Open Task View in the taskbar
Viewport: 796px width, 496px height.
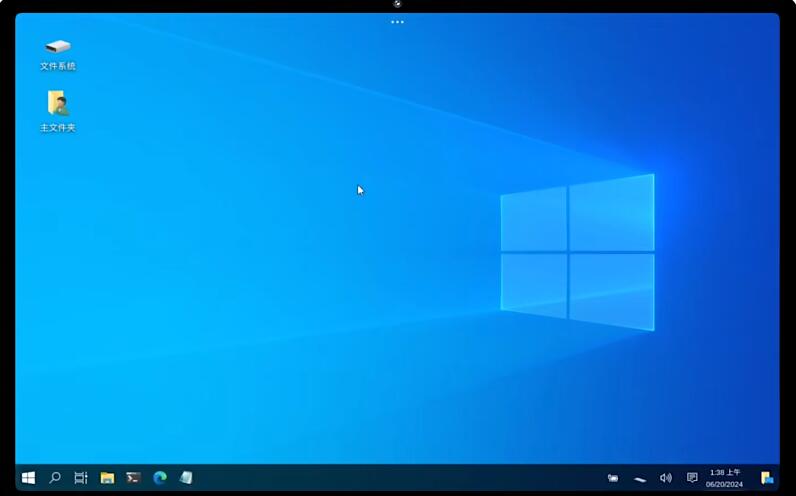pos(81,478)
